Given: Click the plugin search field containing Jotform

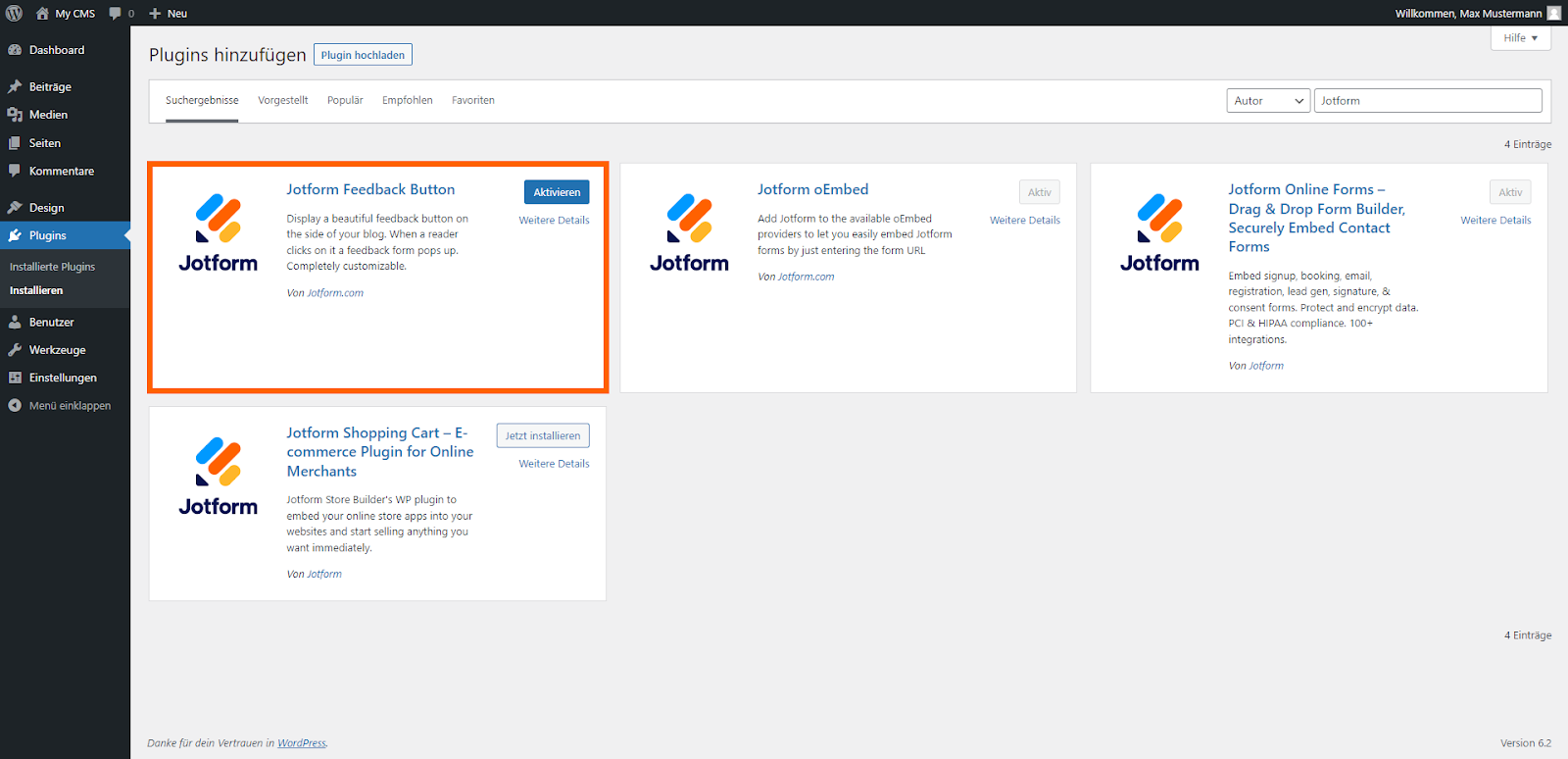Looking at the screenshot, I should pyautogui.click(x=1428, y=101).
